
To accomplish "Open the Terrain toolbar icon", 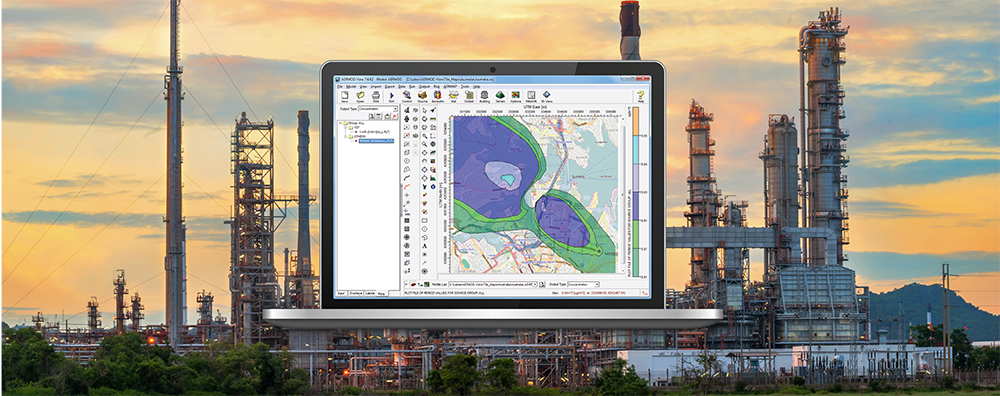I will click(x=500, y=95).
